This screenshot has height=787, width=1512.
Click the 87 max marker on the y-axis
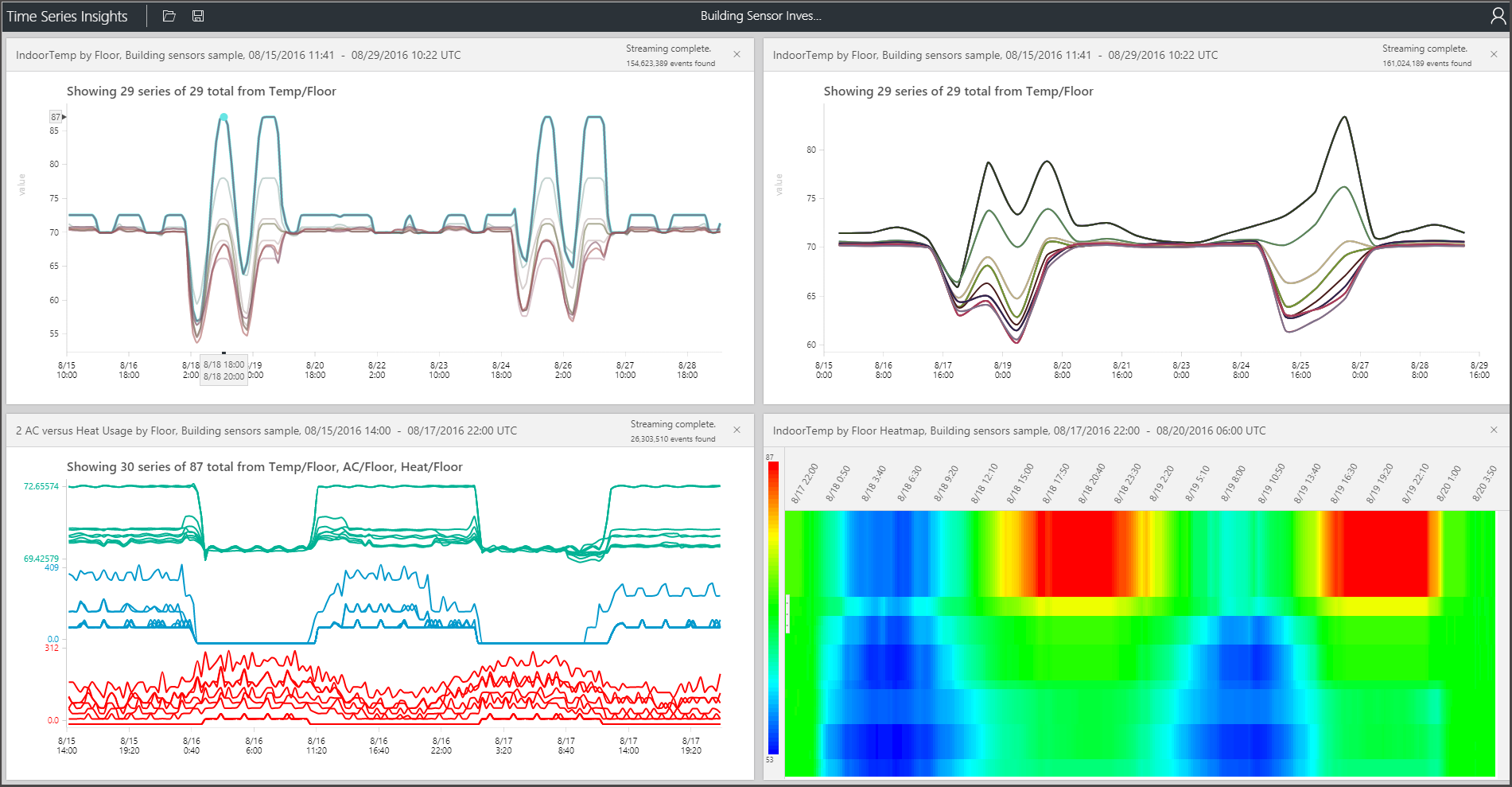click(54, 117)
